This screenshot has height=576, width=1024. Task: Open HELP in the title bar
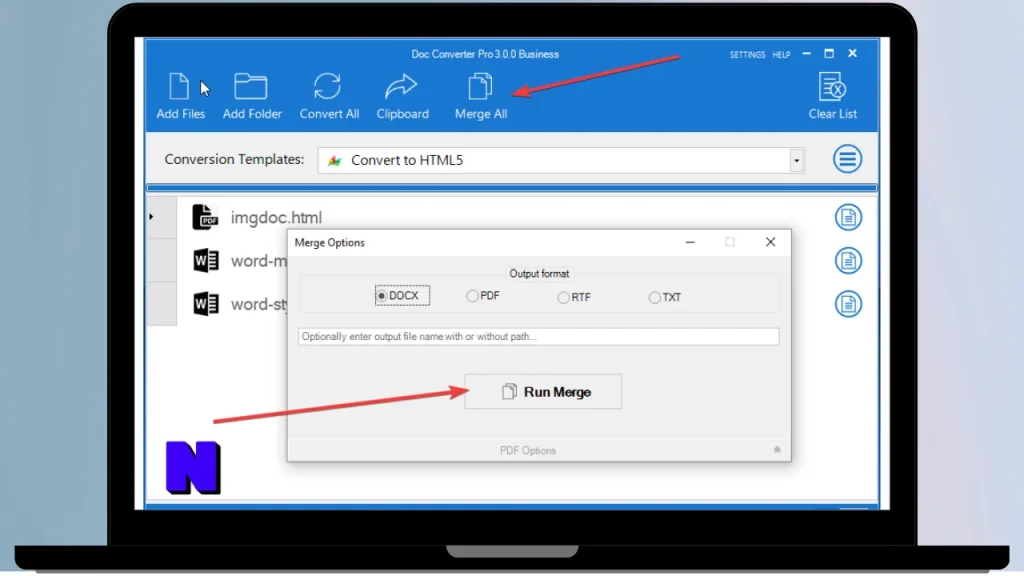click(781, 55)
